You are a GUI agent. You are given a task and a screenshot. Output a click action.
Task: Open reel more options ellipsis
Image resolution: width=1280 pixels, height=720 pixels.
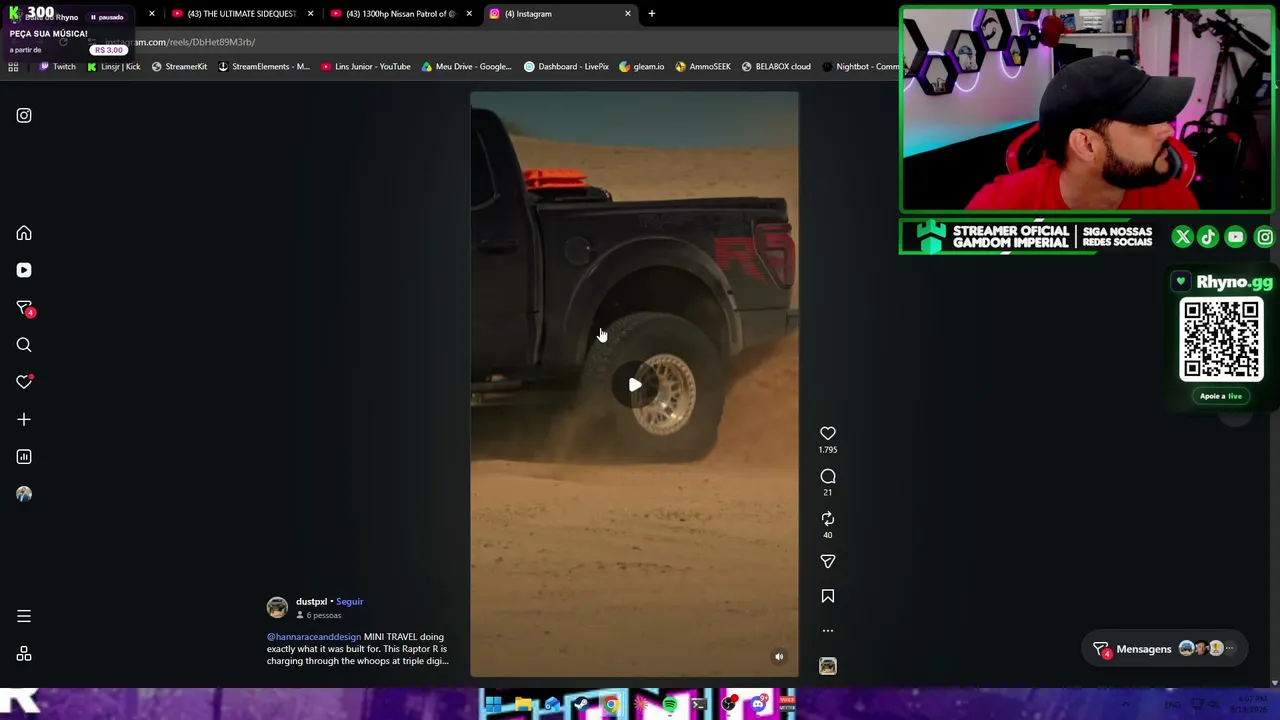tap(828, 631)
